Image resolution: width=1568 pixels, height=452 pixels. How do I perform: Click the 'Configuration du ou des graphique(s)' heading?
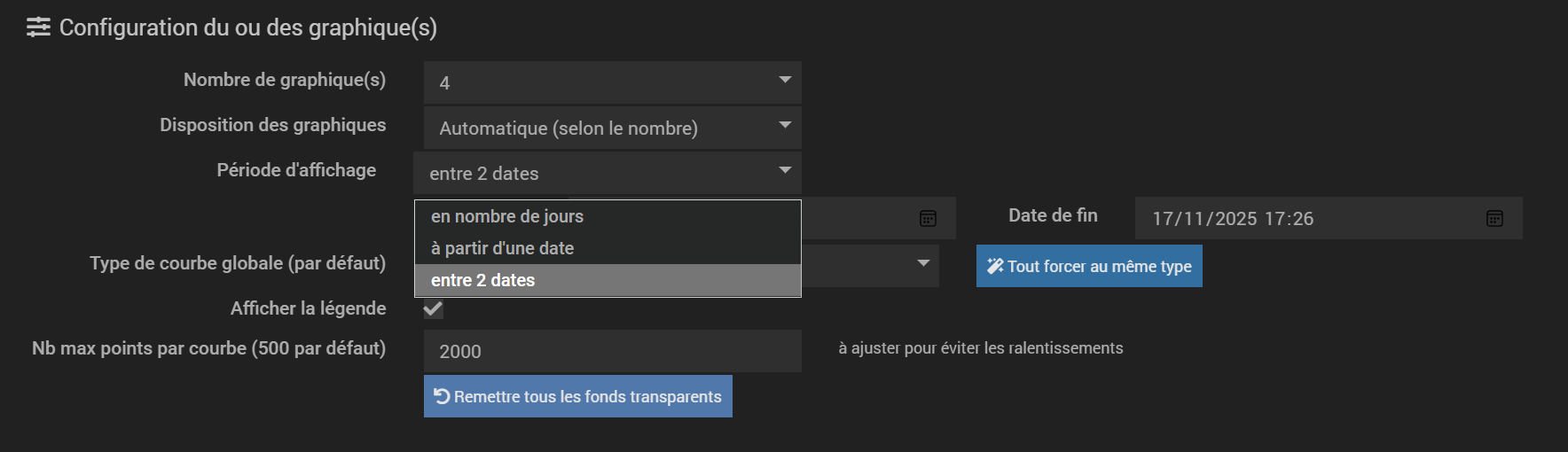pos(247,27)
